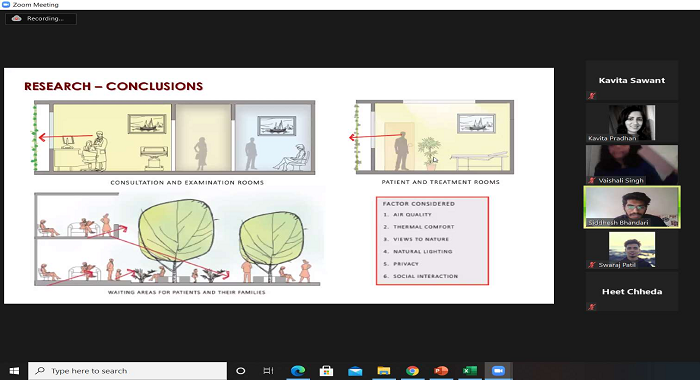The width and height of the screenshot is (700, 380).
Task: Click muted mic icon on Heet Chheda
Action: 592,307
